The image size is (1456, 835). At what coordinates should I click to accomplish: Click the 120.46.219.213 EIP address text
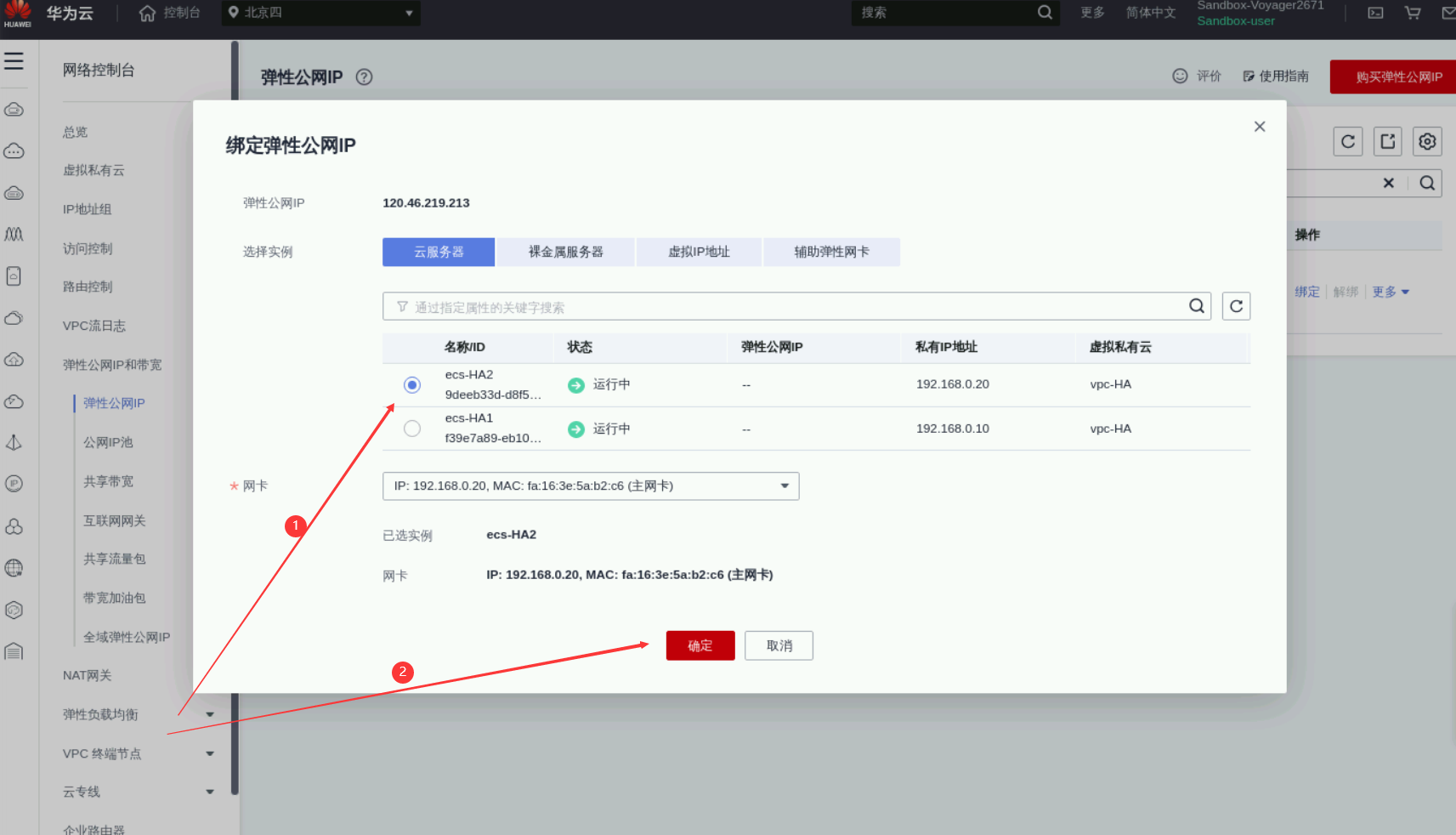pyautogui.click(x=426, y=202)
